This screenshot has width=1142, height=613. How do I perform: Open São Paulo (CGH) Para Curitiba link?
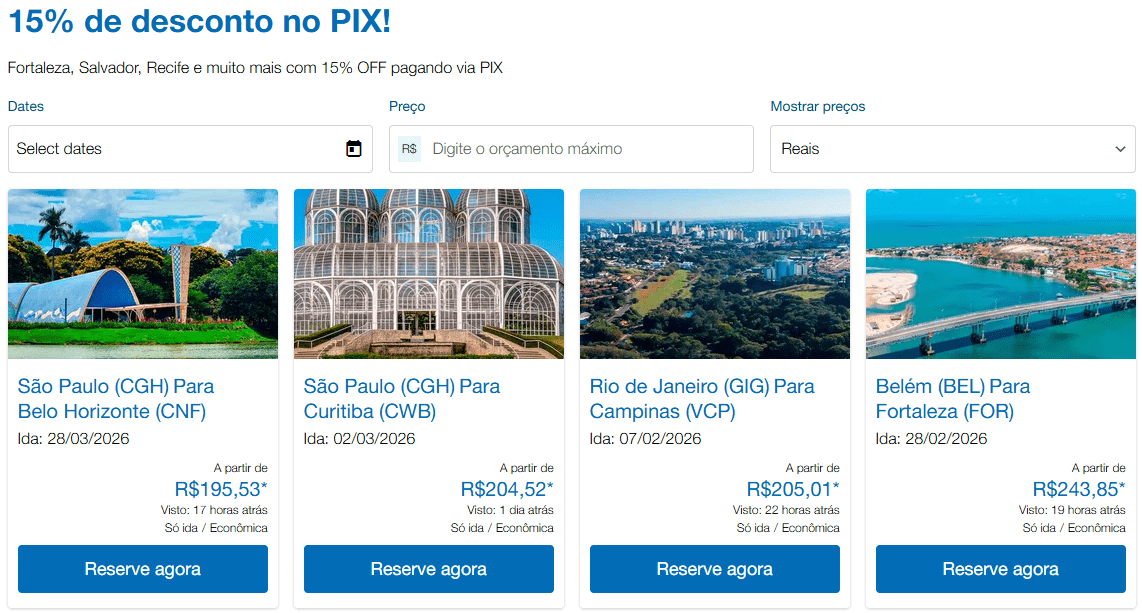pyautogui.click(x=402, y=398)
